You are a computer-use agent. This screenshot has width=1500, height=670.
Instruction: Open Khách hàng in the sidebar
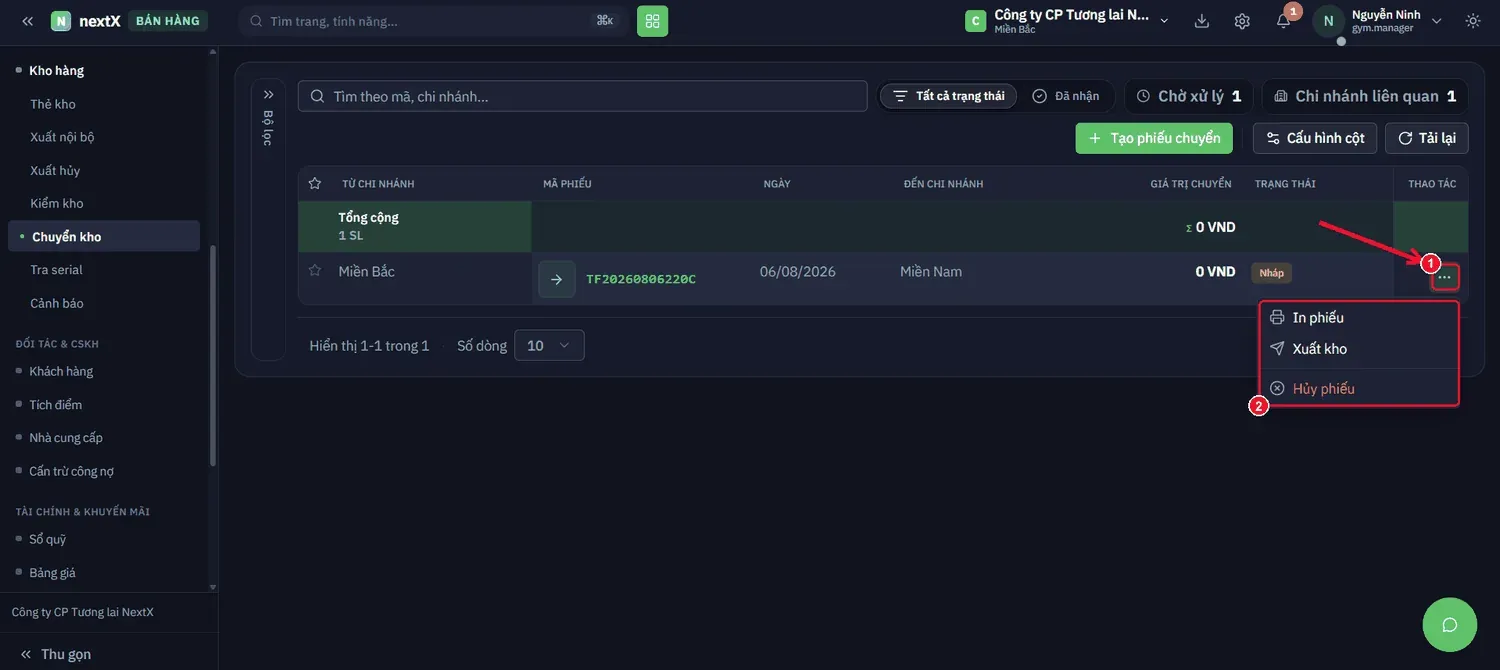tap(61, 371)
